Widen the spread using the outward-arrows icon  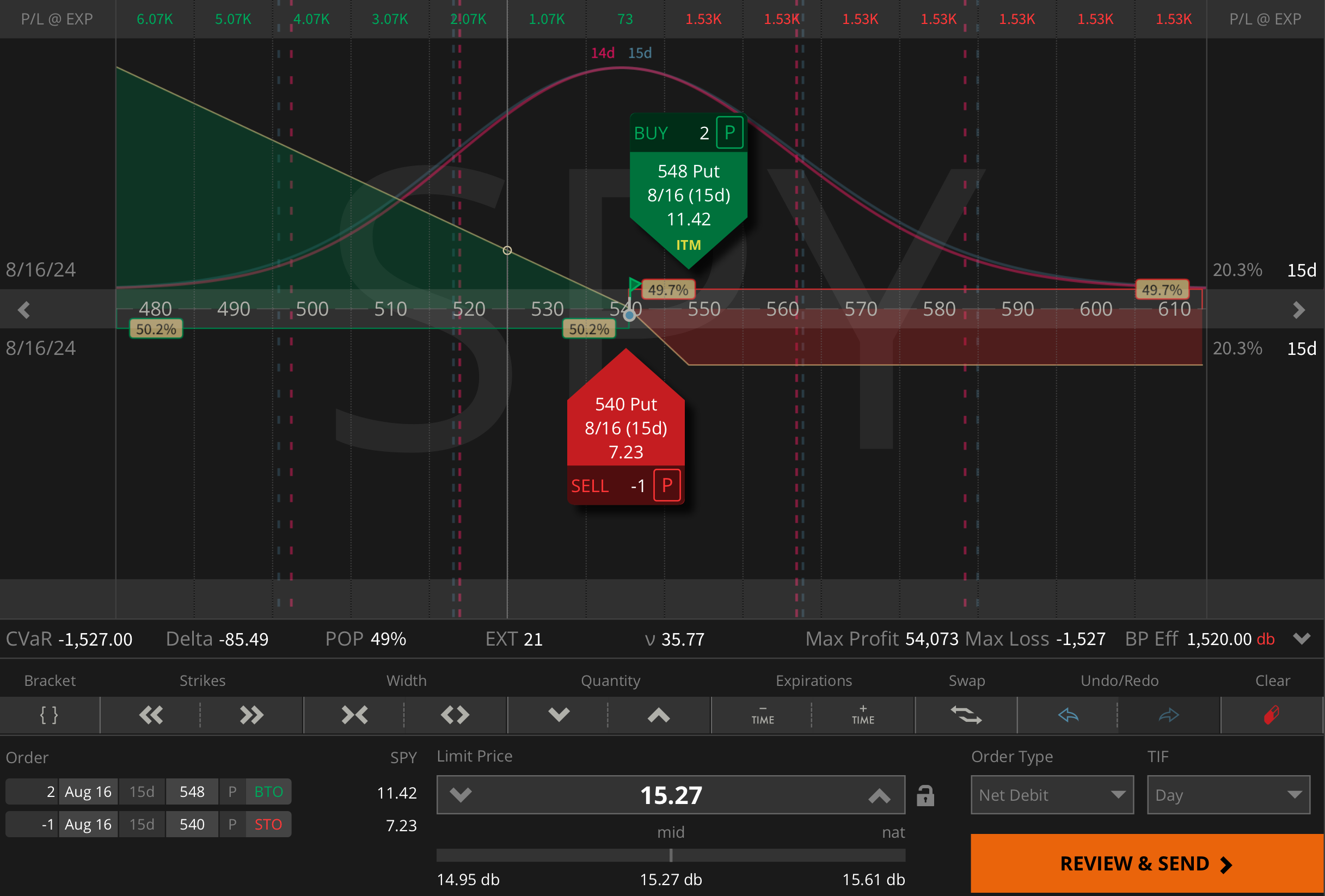click(x=455, y=715)
